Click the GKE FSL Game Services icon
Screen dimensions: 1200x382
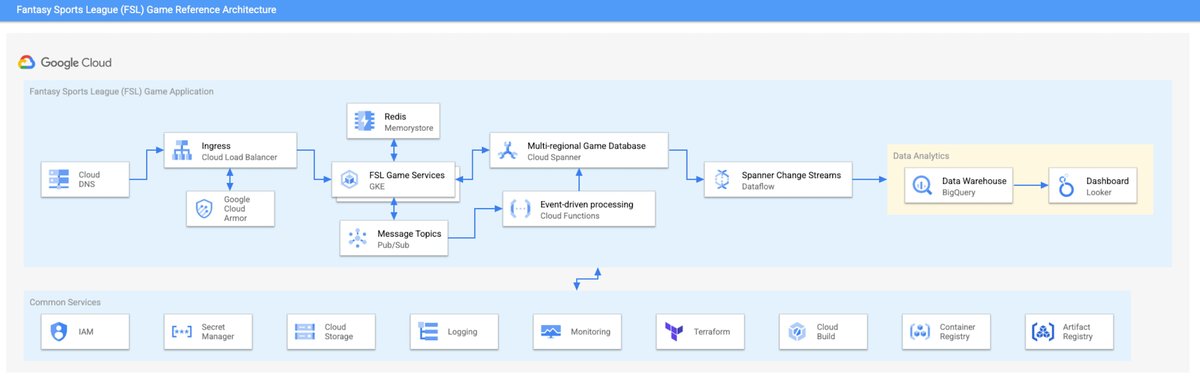pyautogui.click(x=350, y=181)
